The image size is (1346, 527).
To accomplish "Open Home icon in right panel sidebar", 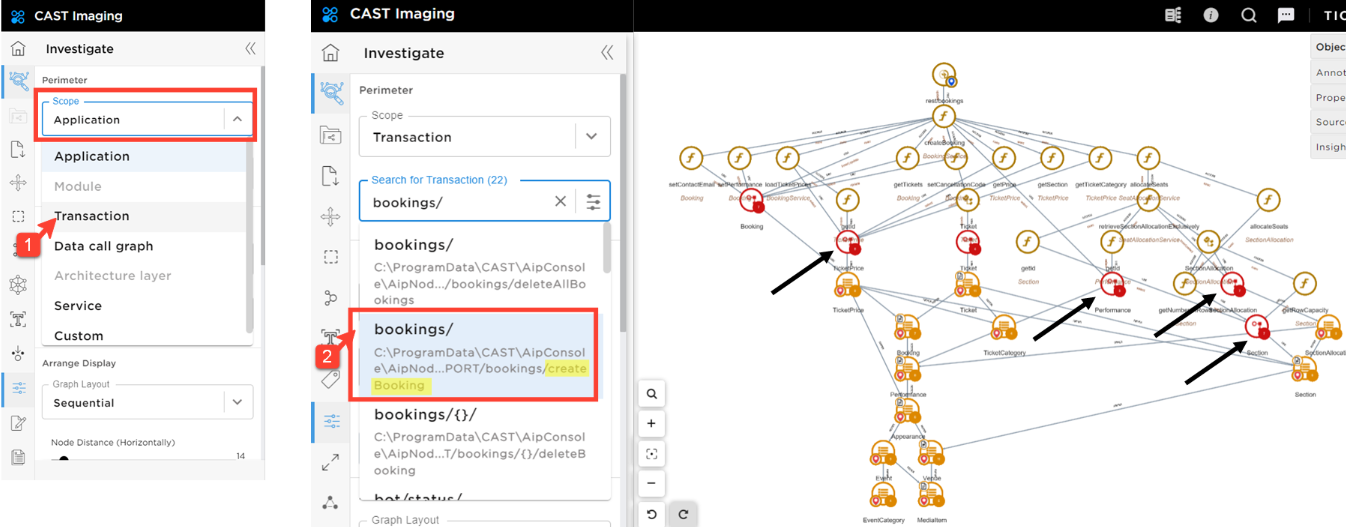I will pyautogui.click(x=330, y=53).
